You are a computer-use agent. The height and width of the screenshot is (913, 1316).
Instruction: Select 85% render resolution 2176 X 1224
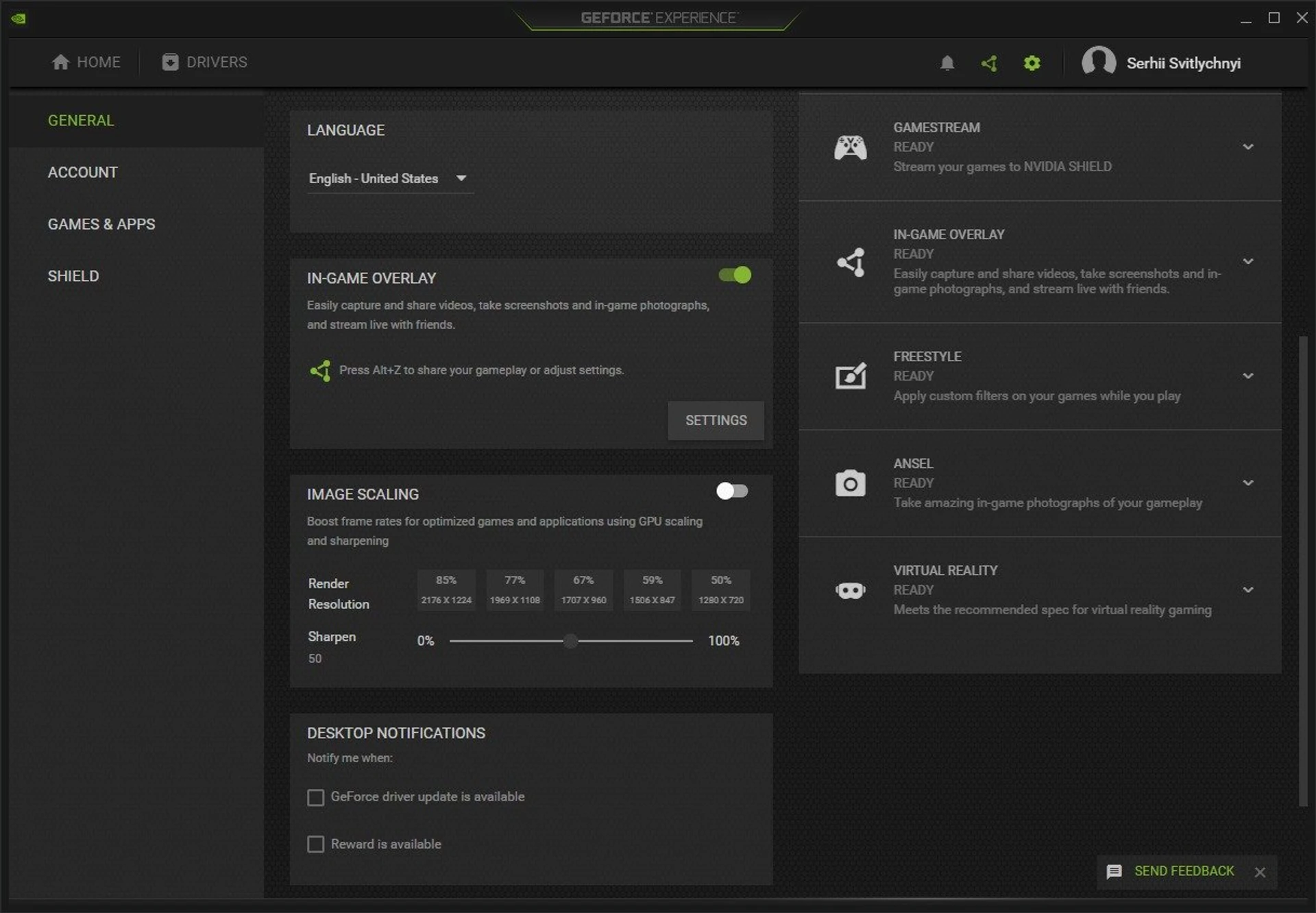click(x=446, y=589)
